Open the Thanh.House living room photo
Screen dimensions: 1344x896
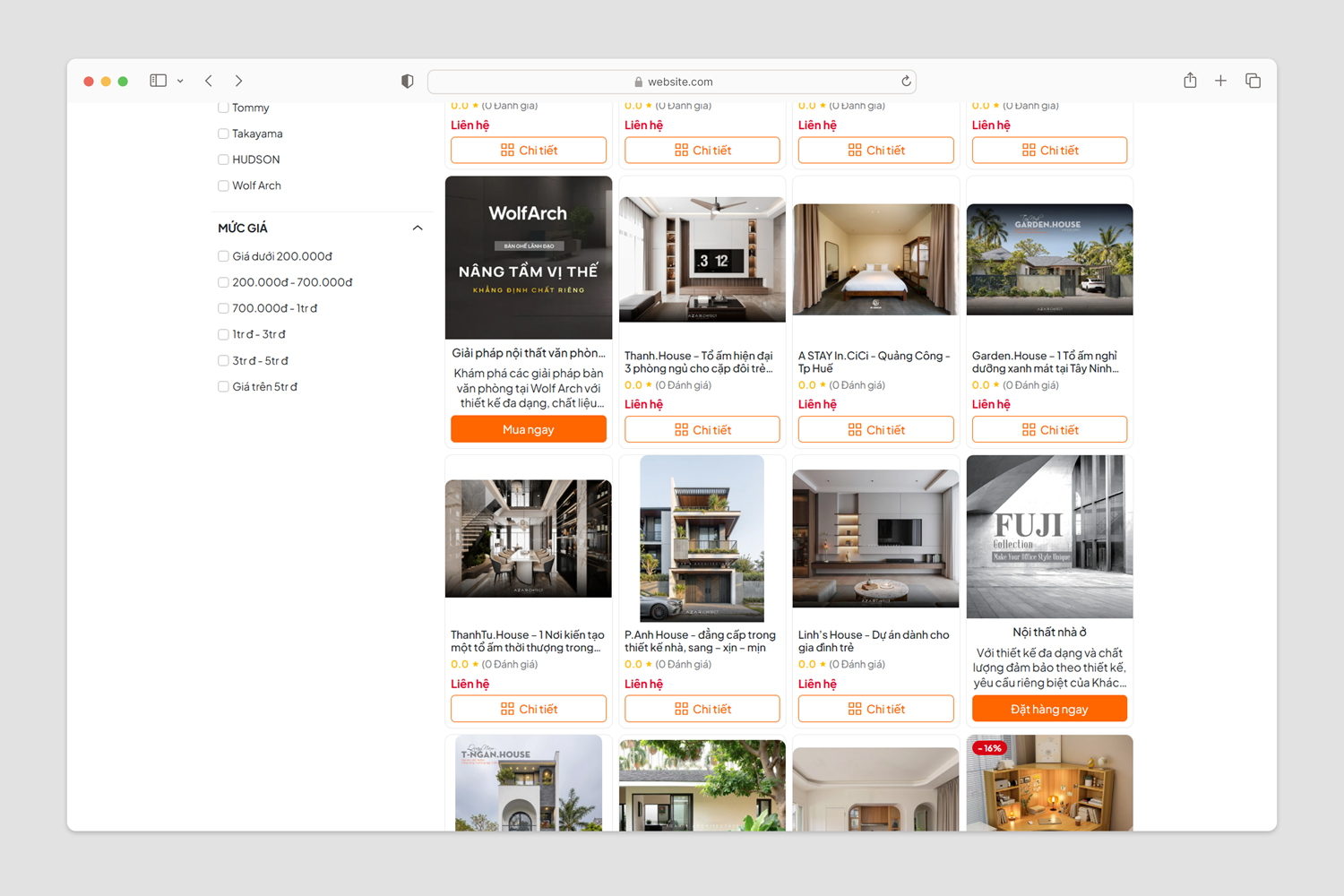(x=702, y=259)
